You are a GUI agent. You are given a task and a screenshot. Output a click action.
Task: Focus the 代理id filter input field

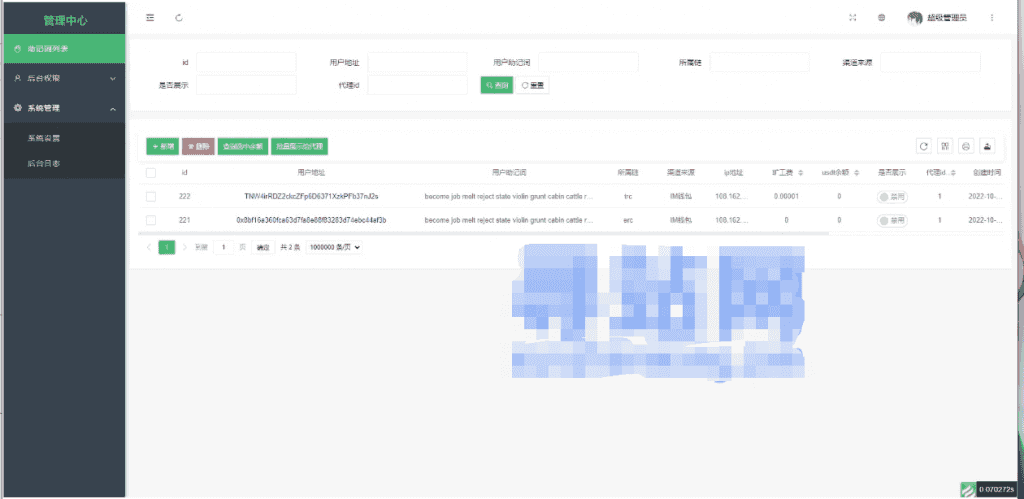(x=417, y=85)
